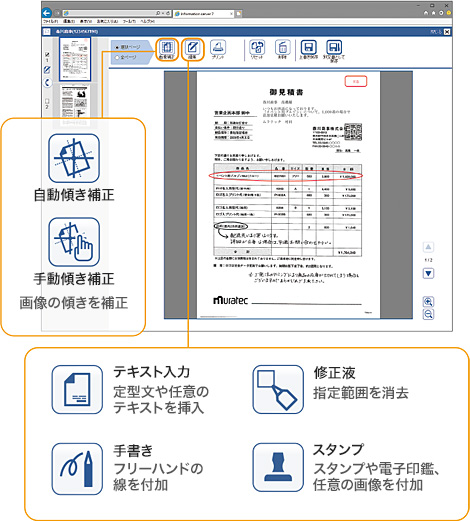Viewport: 470px width, 521px height.
Task: Click the 削除 delete trash icon
Action: coord(283,47)
